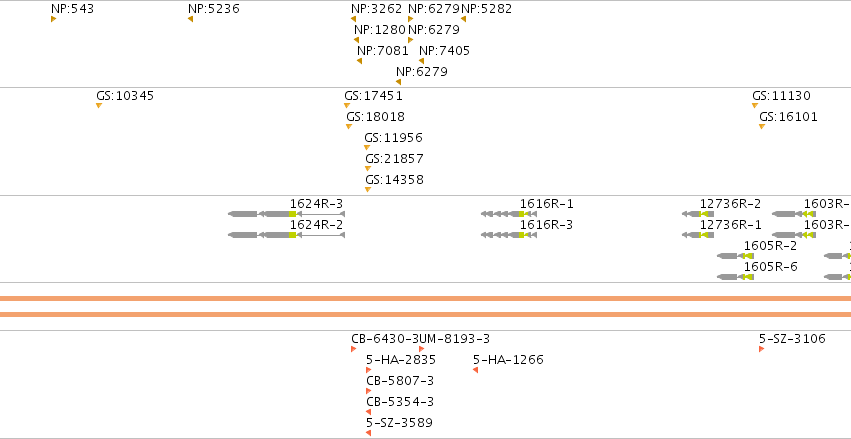Select the GS:14358 marker
Viewport: 851px width, 439px height.
point(368,189)
